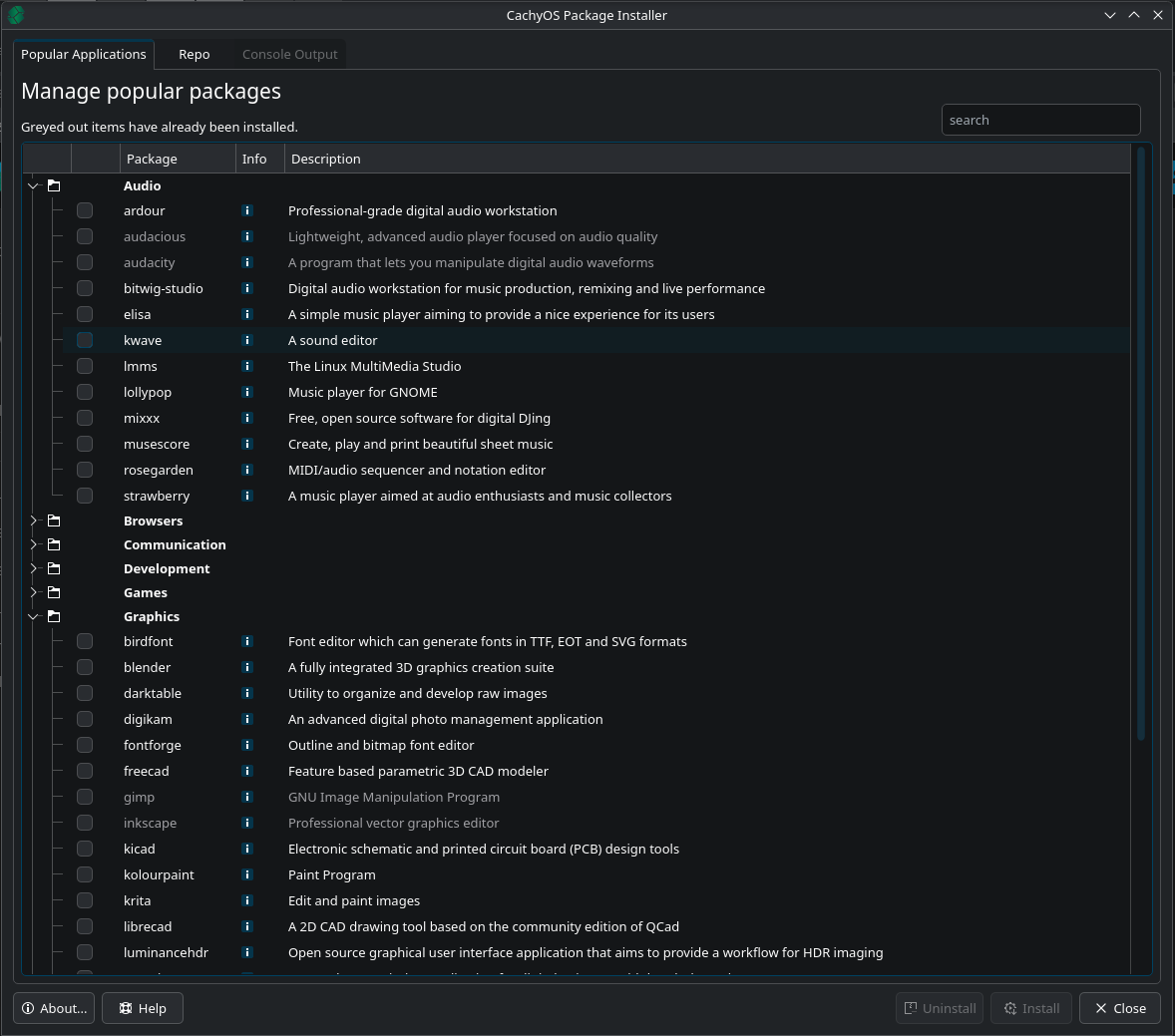Select the lollypop package name
The width and height of the screenshot is (1175, 1036).
pyautogui.click(x=148, y=392)
